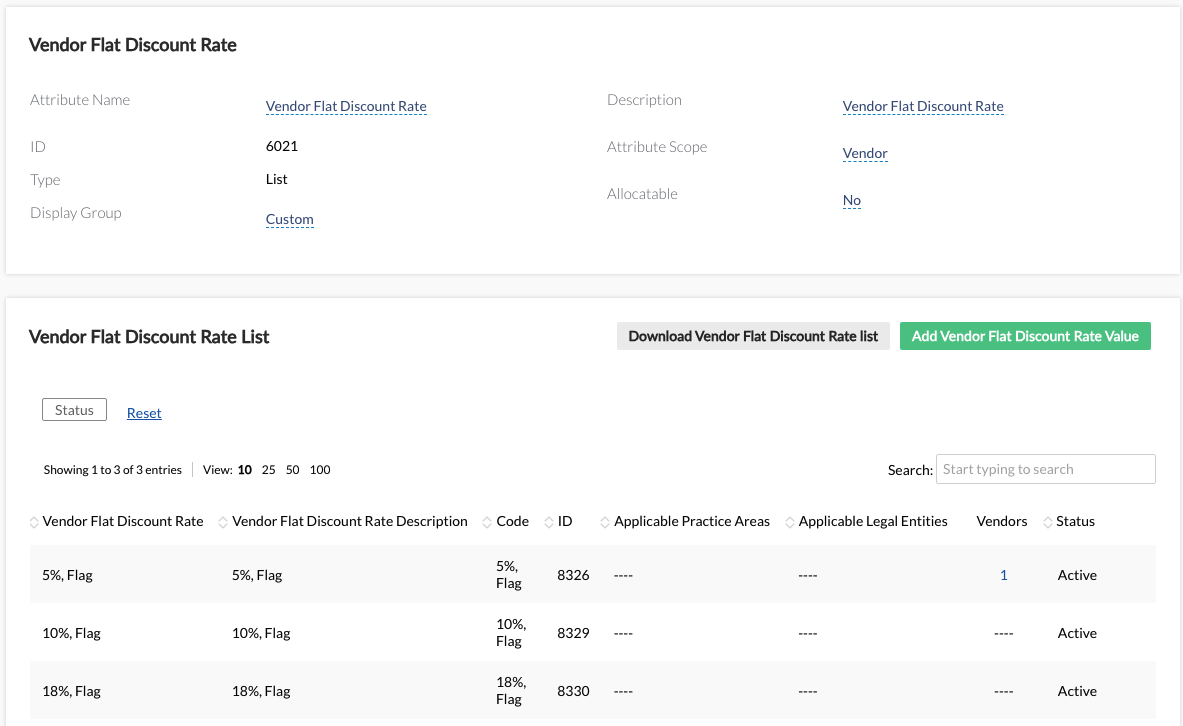Toggle Allocatable No value

(852, 200)
